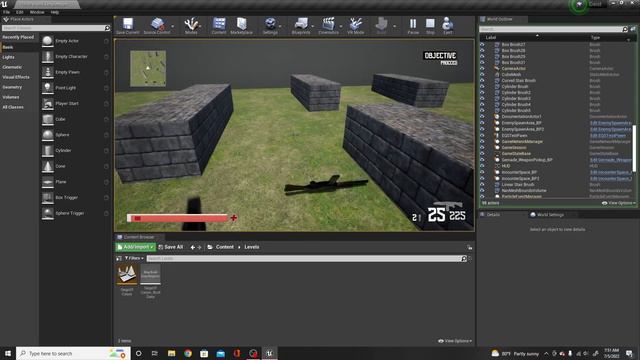Select the Empty Actor sphere icon

pos(48,41)
